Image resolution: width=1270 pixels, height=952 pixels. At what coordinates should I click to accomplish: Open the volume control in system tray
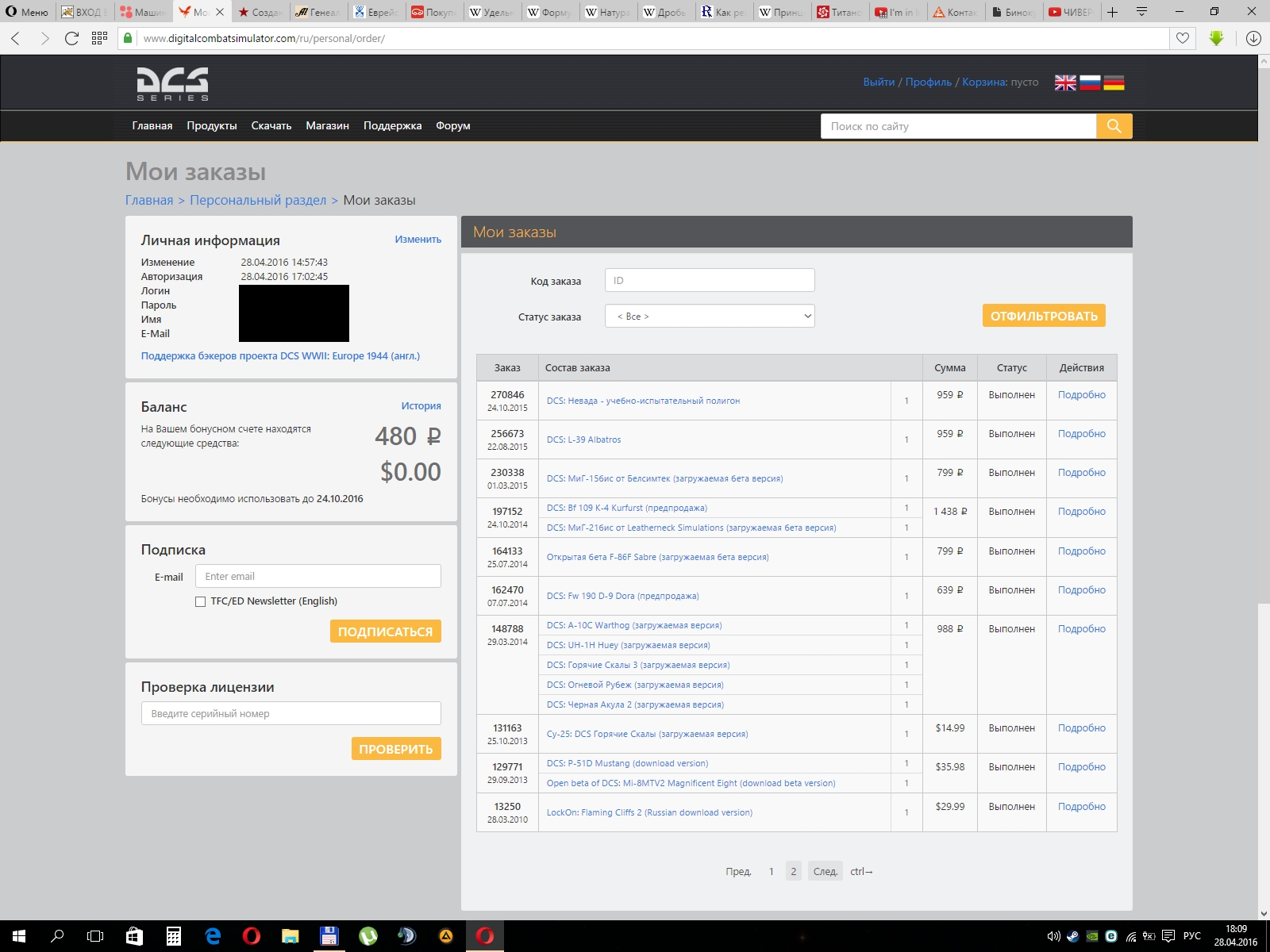coord(1054,936)
